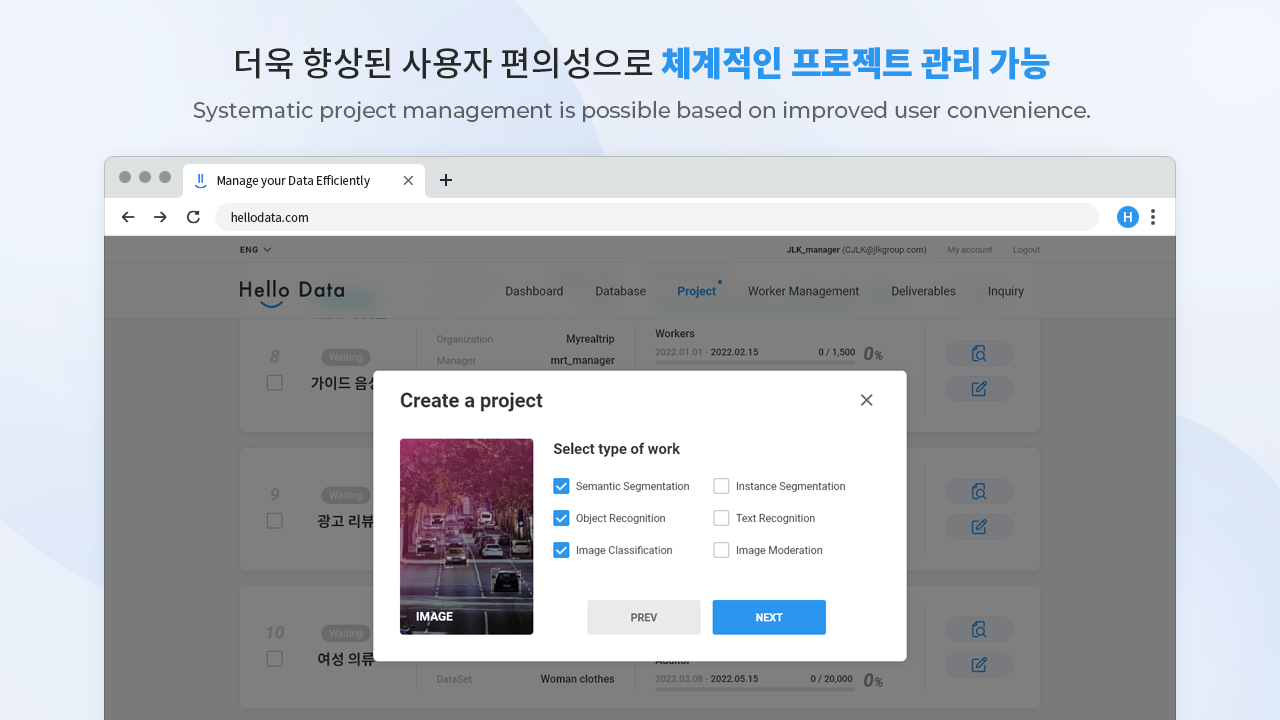Click the Waiting status badge of project 10
Viewport: 1280px width, 720px height.
[346, 633]
